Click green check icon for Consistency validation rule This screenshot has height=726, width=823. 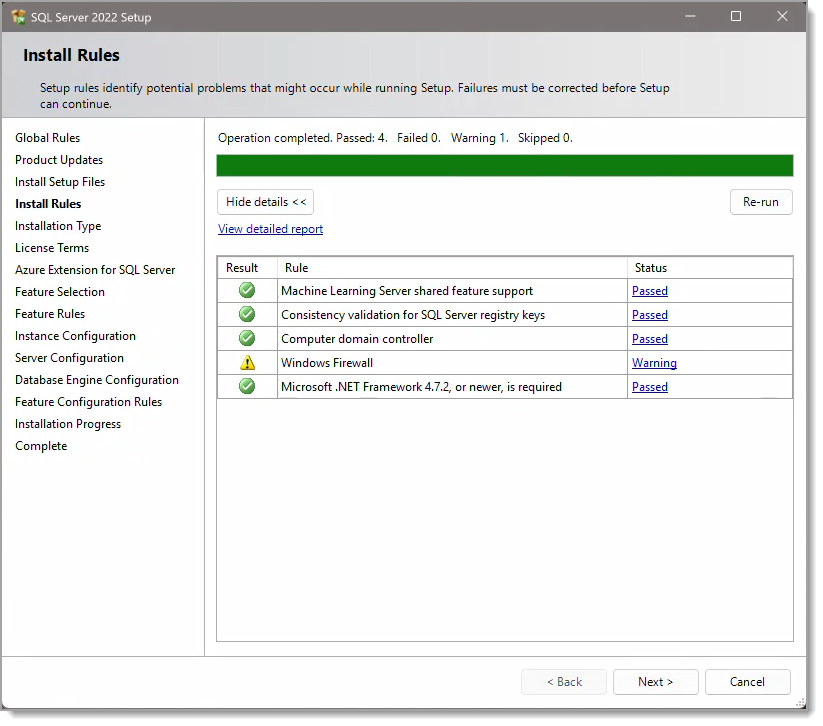(x=247, y=314)
